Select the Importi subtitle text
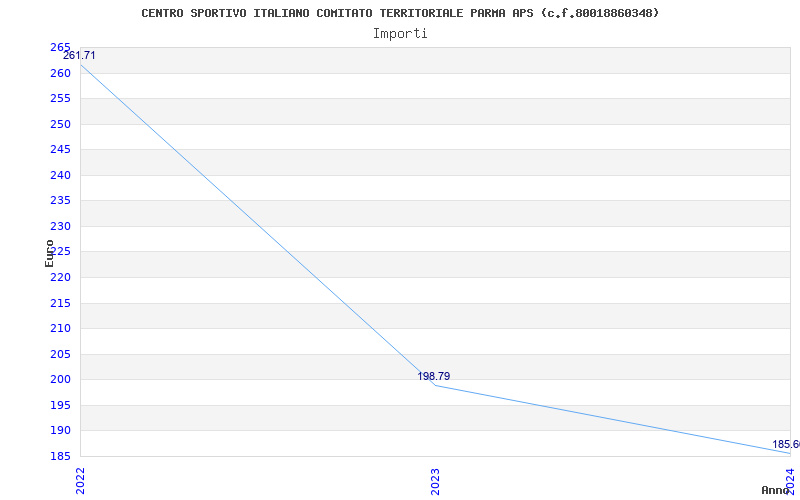Viewport: 800px width, 500px height. tap(400, 34)
